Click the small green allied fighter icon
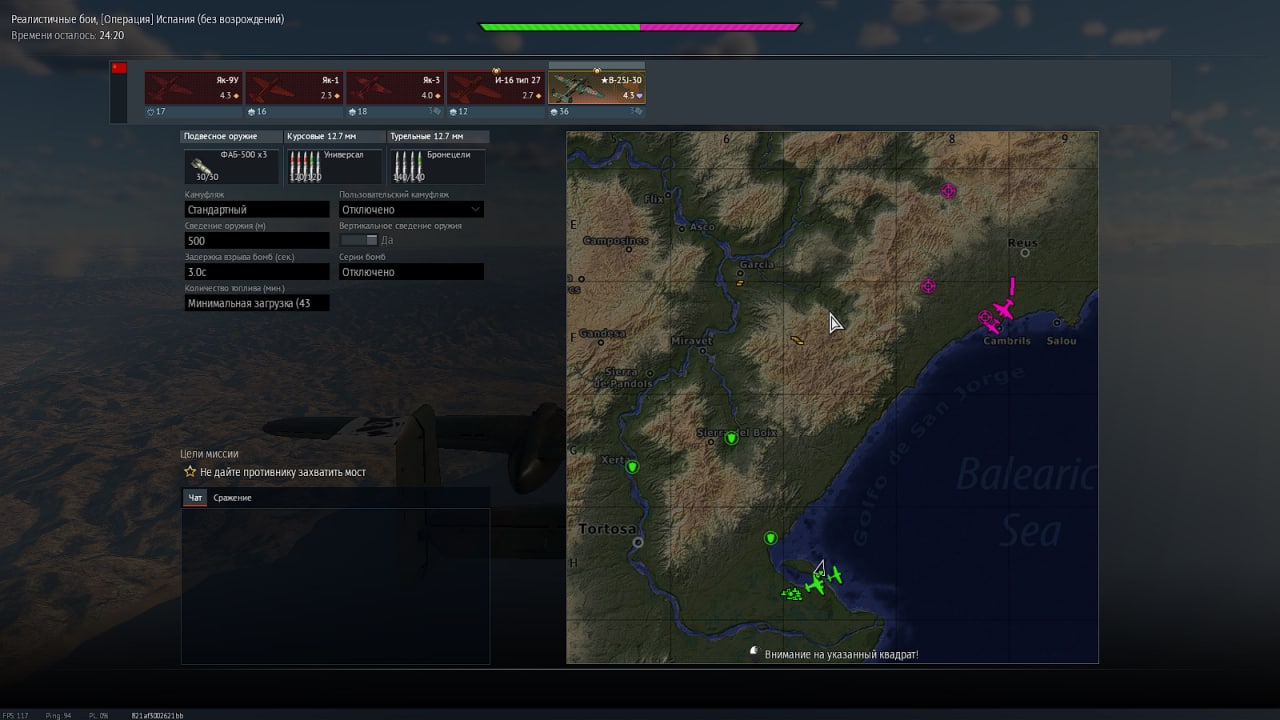 (834, 575)
